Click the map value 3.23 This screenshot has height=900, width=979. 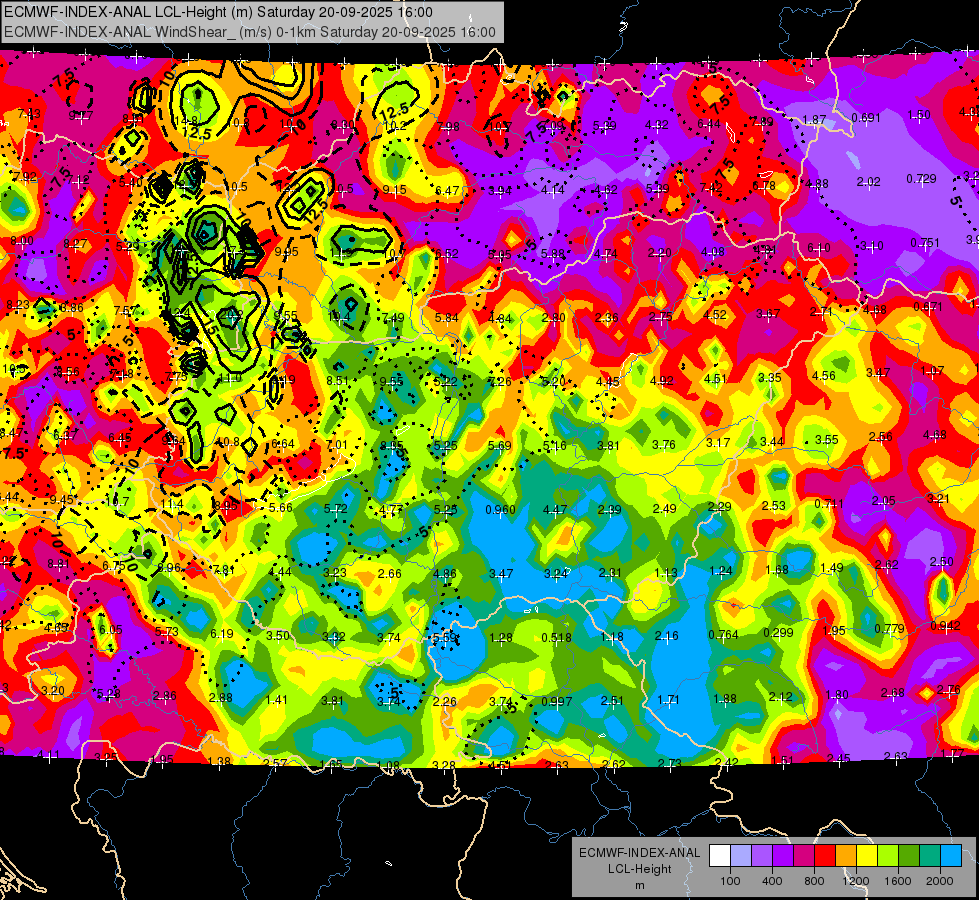pos(335,573)
